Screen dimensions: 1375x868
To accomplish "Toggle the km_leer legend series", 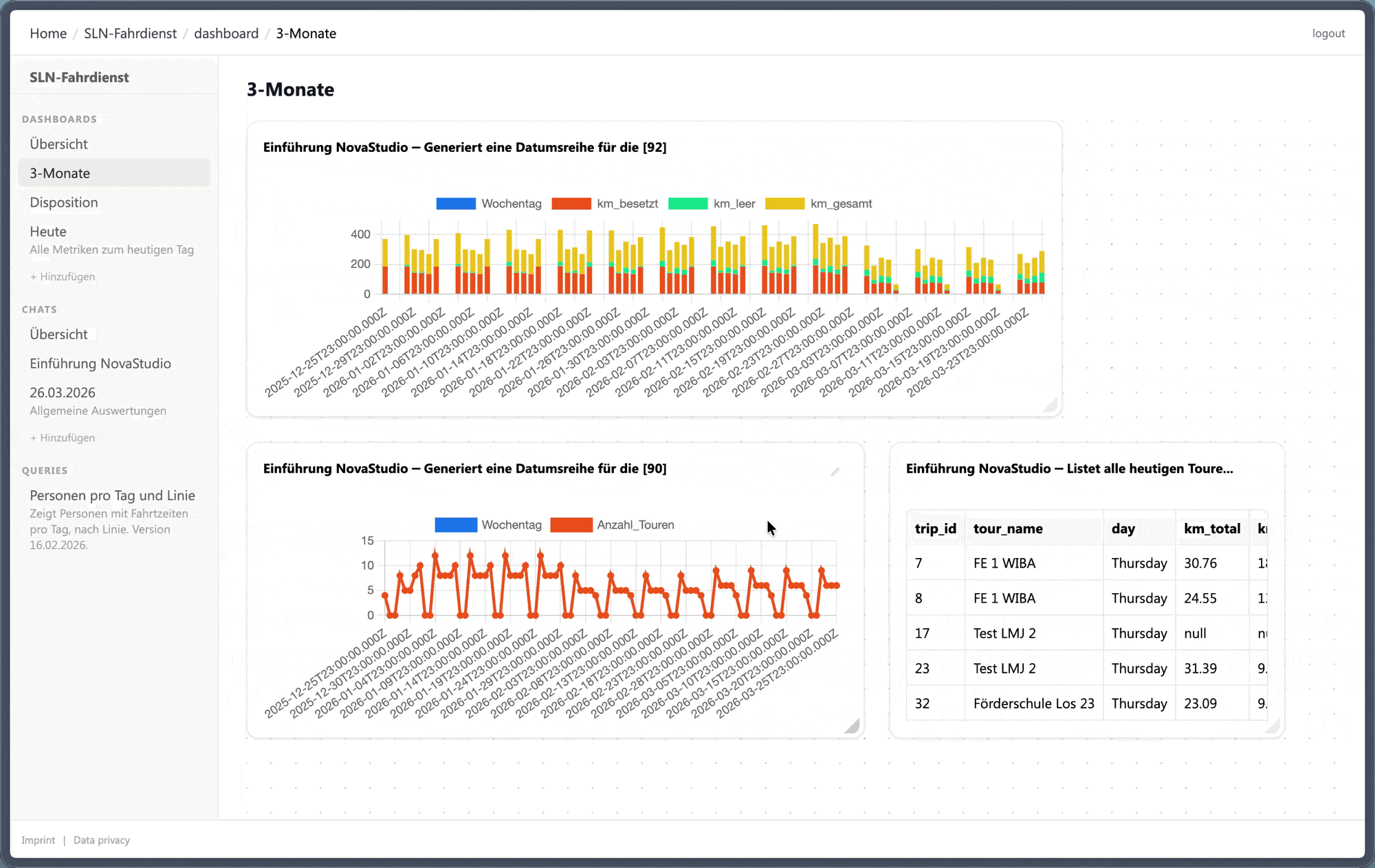I will [712, 203].
